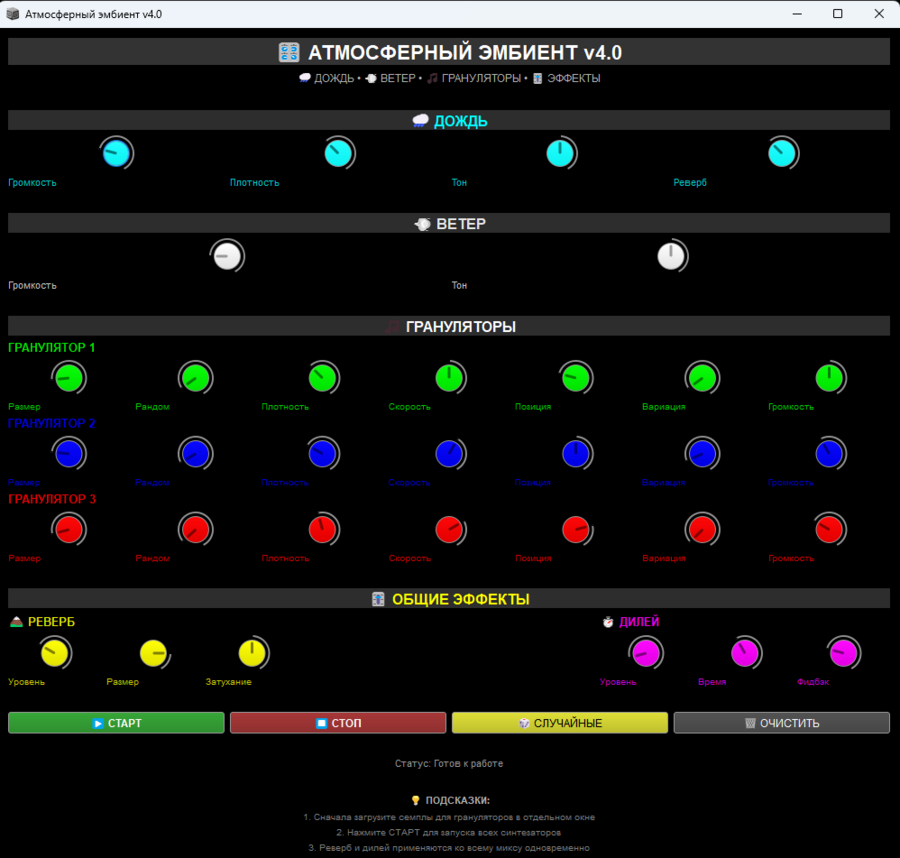The width and height of the screenshot is (900, 858).
Task: Click the clock icon beside ДИЛЕЙ heading
Action: coord(608,622)
